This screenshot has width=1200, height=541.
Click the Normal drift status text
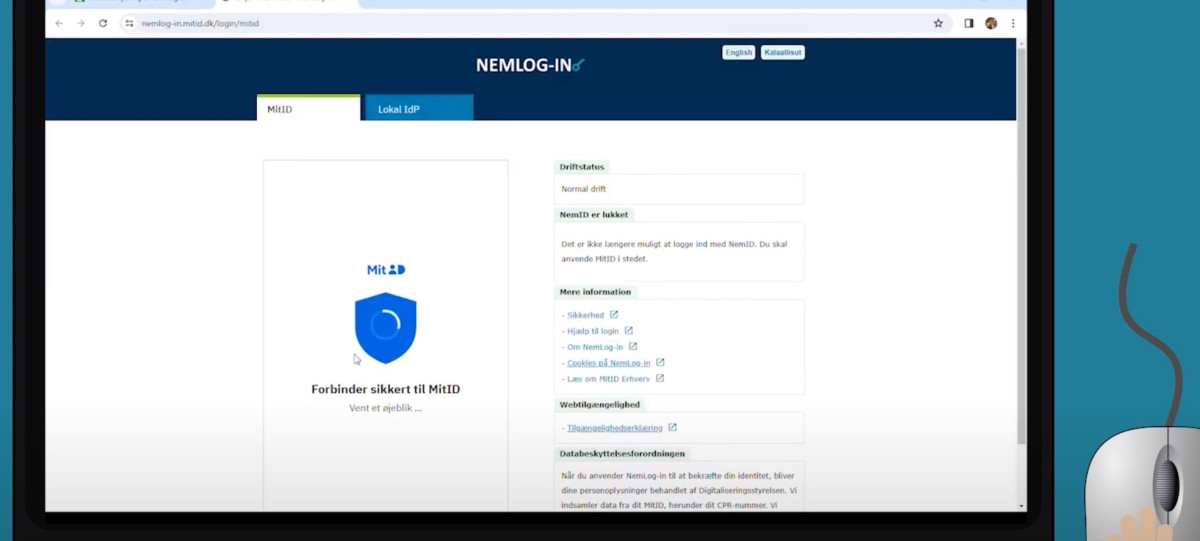(x=584, y=189)
